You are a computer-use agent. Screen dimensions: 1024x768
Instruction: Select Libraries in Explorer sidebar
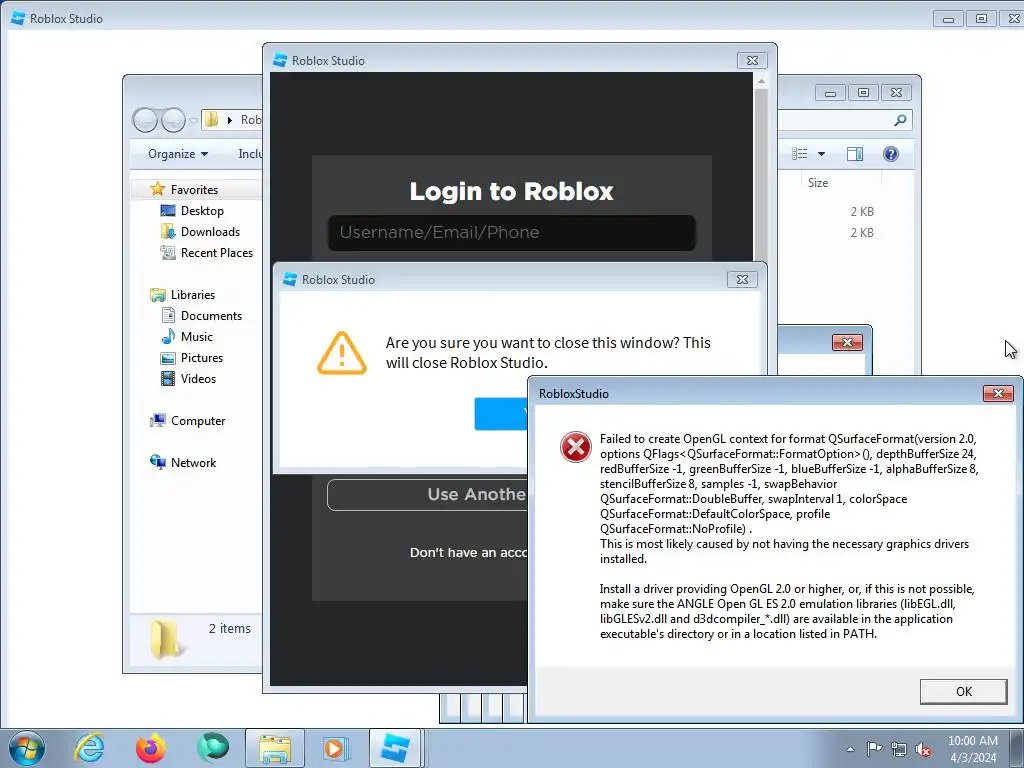click(193, 295)
